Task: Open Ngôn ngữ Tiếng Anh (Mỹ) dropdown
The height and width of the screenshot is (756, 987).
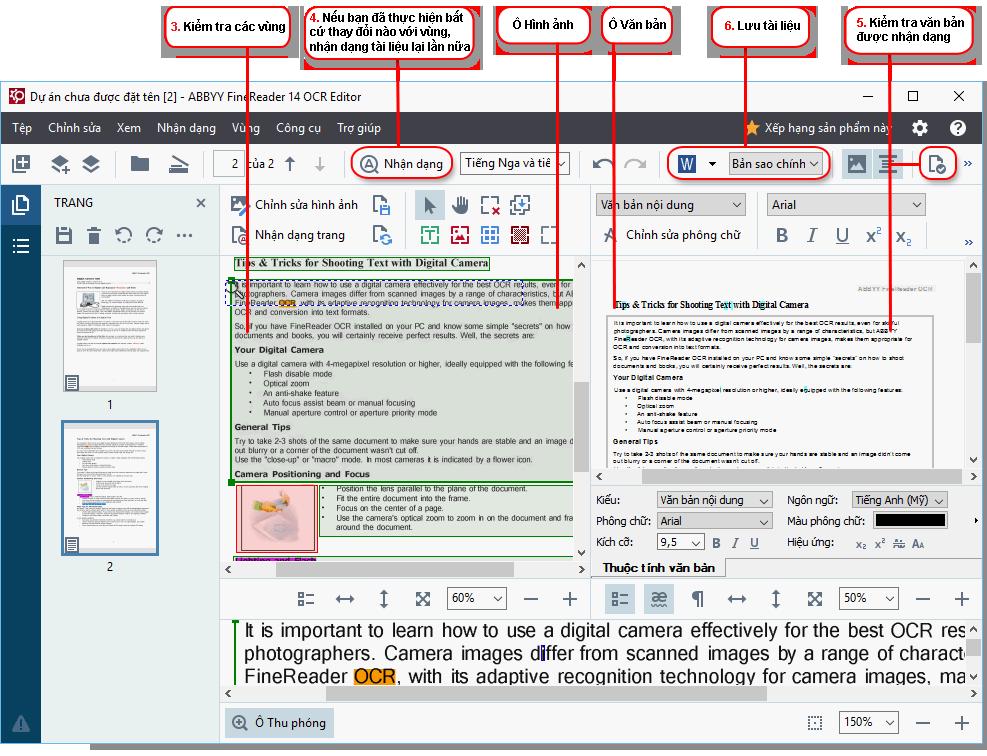Action: pyautogui.click(x=900, y=500)
